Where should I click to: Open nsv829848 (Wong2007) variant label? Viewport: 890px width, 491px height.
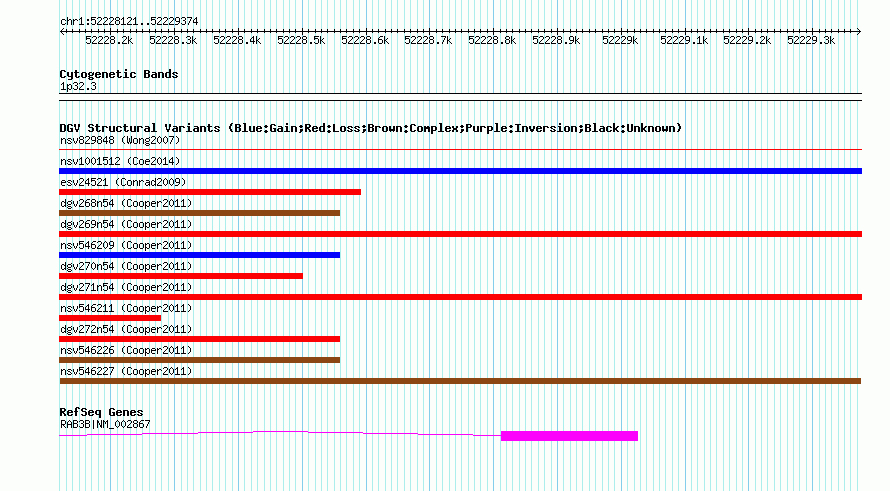(x=120, y=140)
